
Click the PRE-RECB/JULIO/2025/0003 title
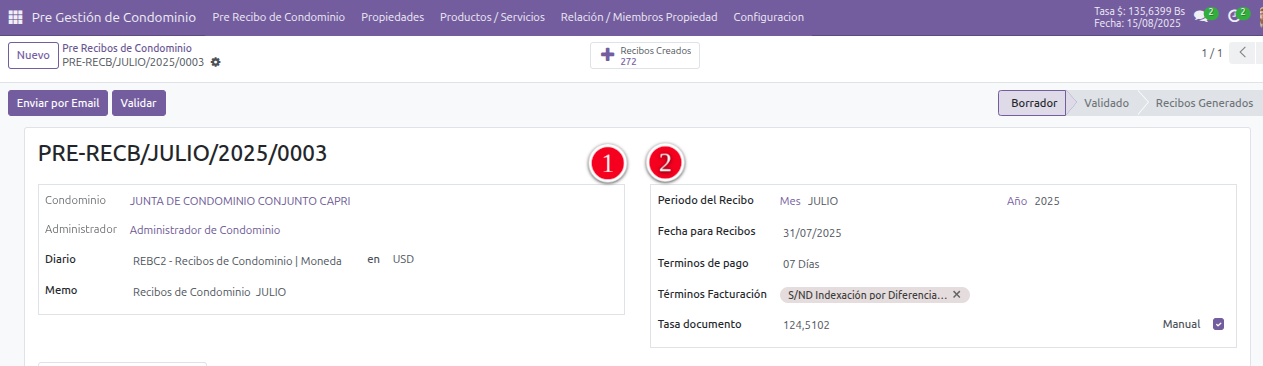coord(182,153)
